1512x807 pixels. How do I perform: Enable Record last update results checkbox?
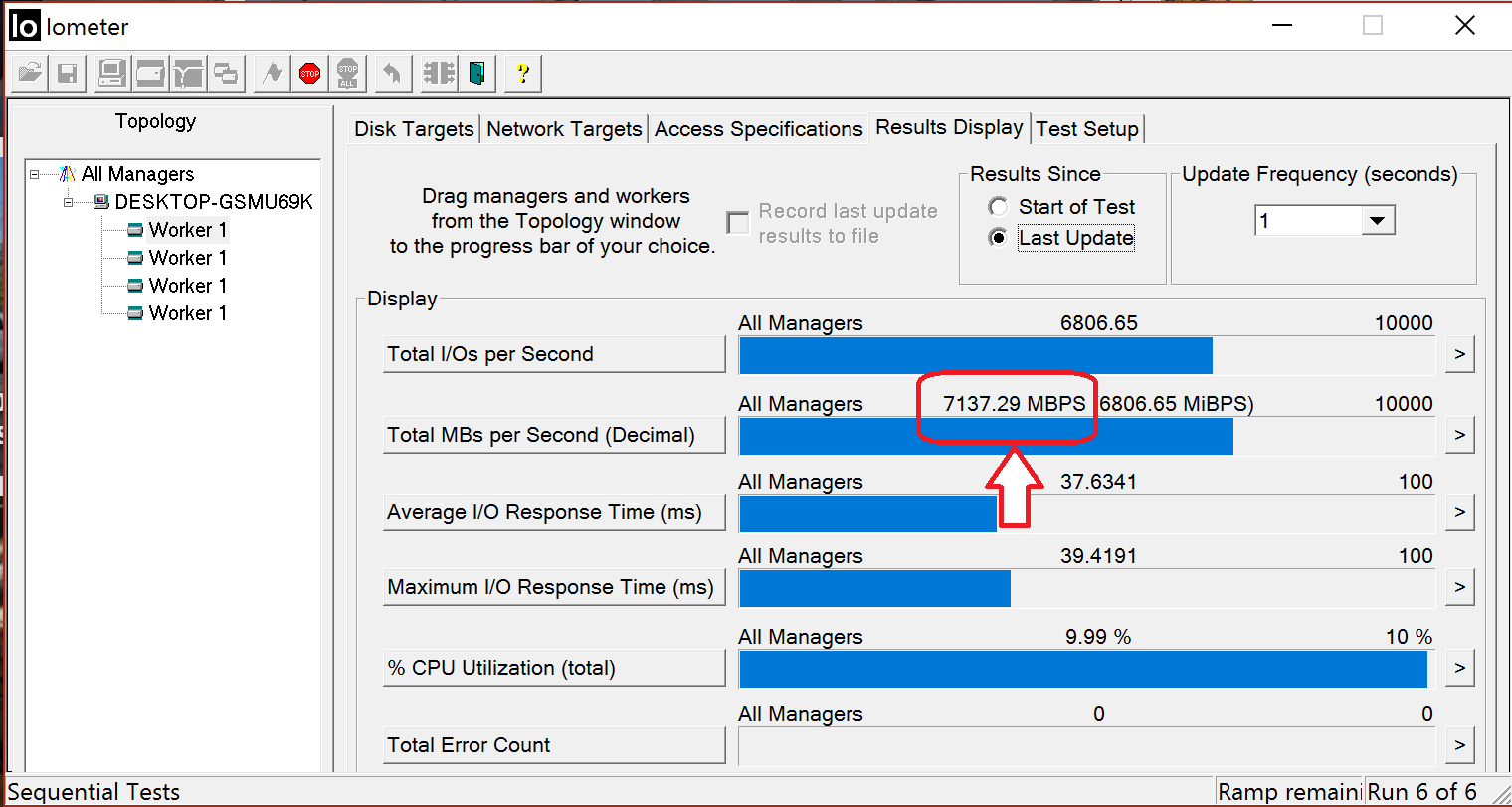pyautogui.click(x=738, y=223)
